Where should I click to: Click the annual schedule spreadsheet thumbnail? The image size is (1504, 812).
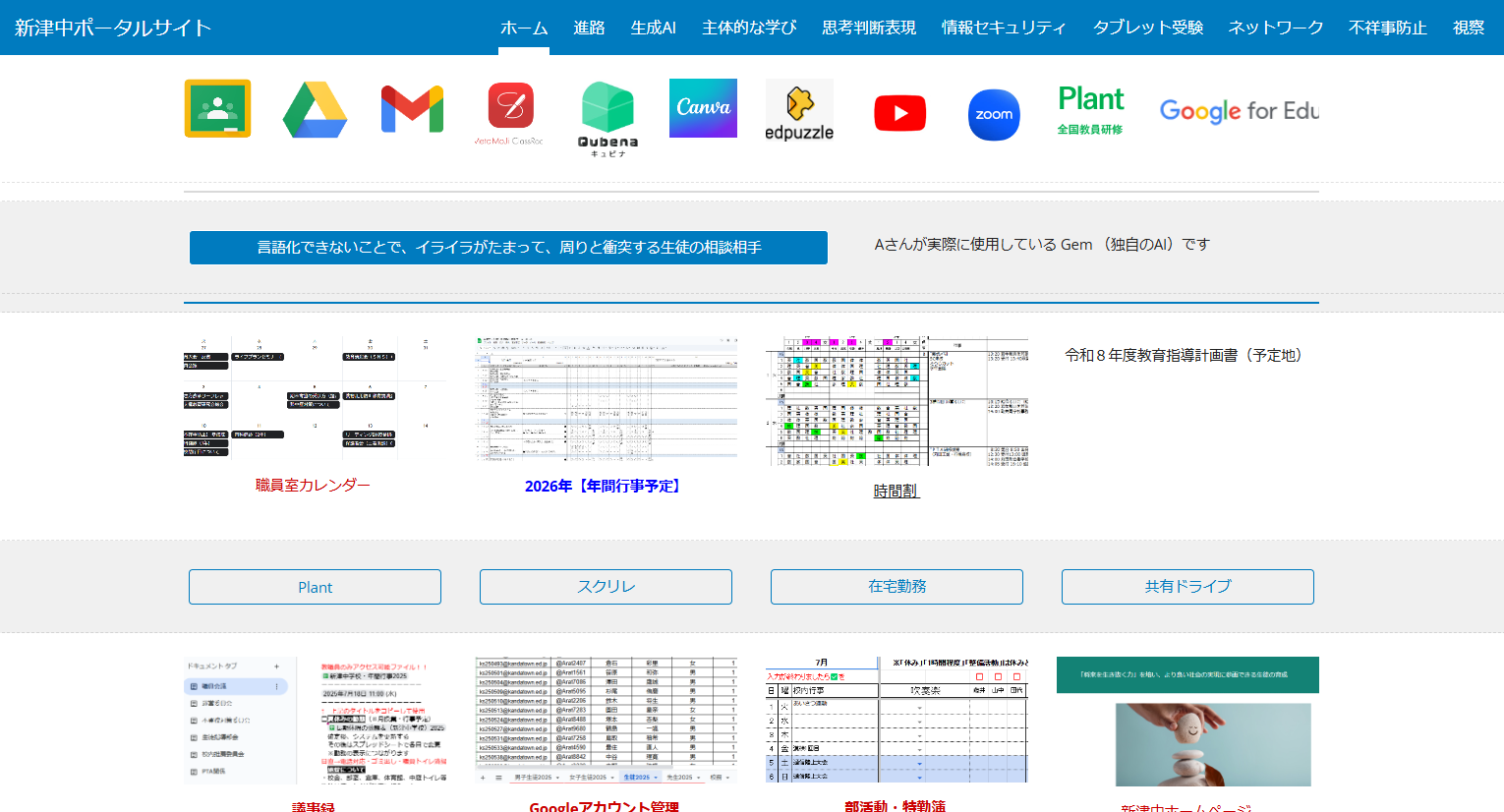(606, 398)
